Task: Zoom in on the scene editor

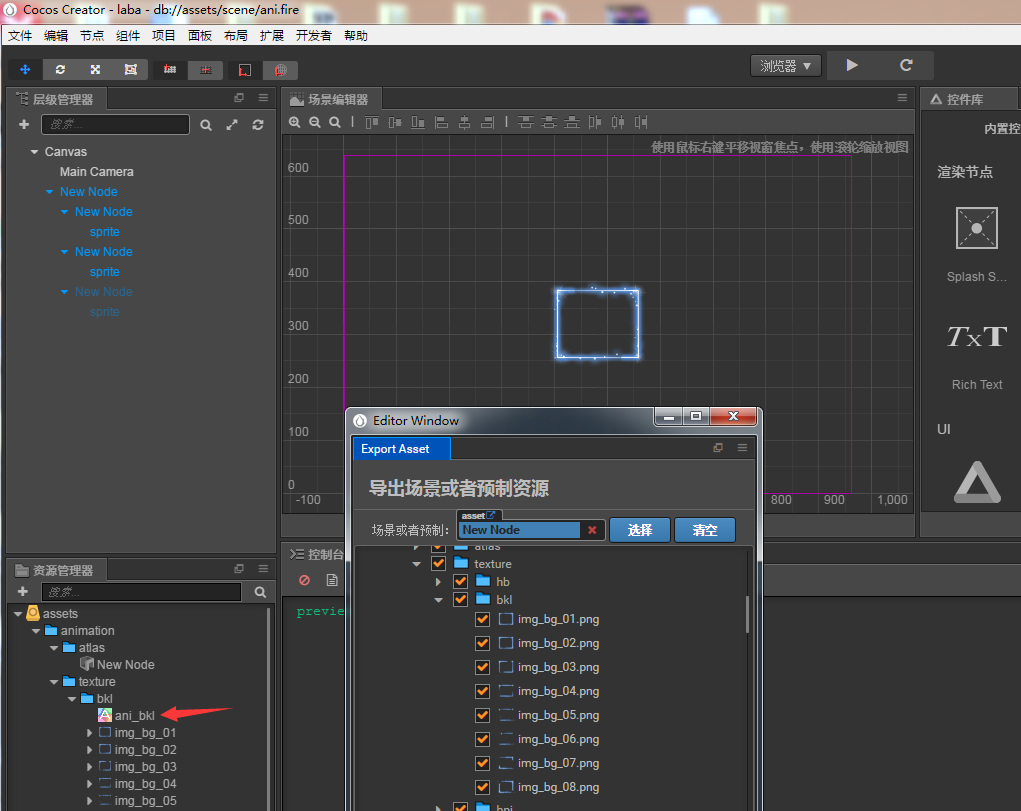Action: [x=295, y=122]
